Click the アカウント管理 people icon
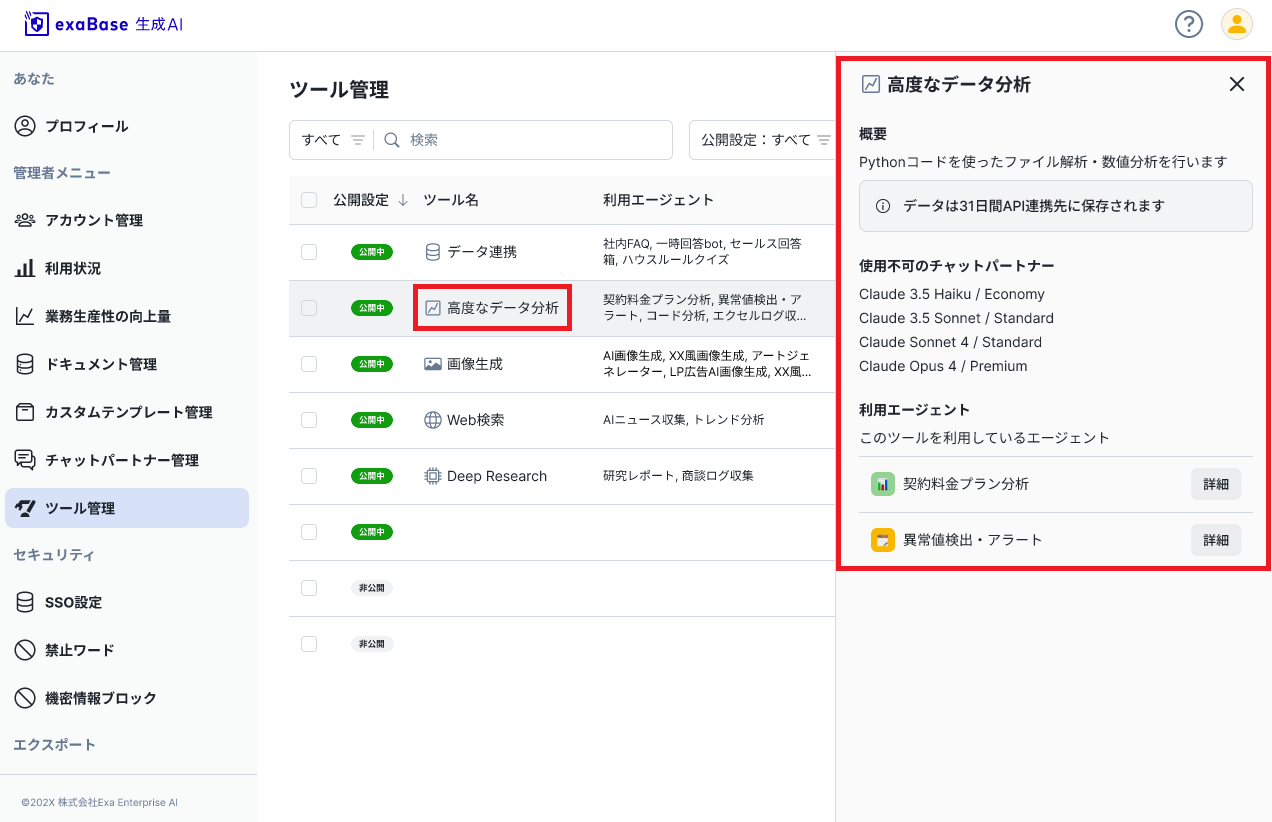This screenshot has width=1272, height=822. coord(25,220)
